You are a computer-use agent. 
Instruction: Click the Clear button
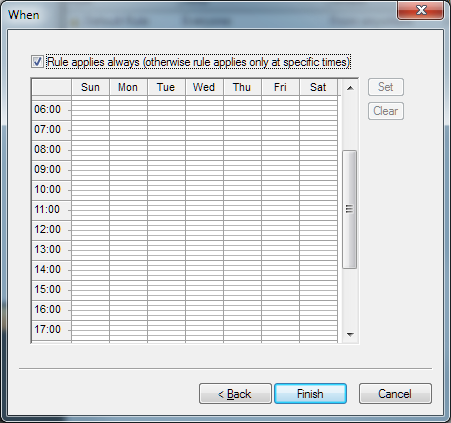[386, 111]
